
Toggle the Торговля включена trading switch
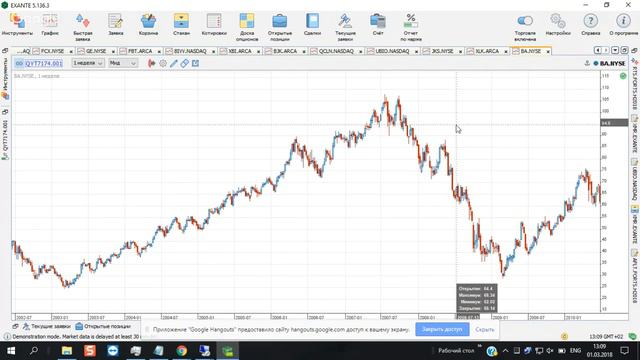click(x=525, y=27)
